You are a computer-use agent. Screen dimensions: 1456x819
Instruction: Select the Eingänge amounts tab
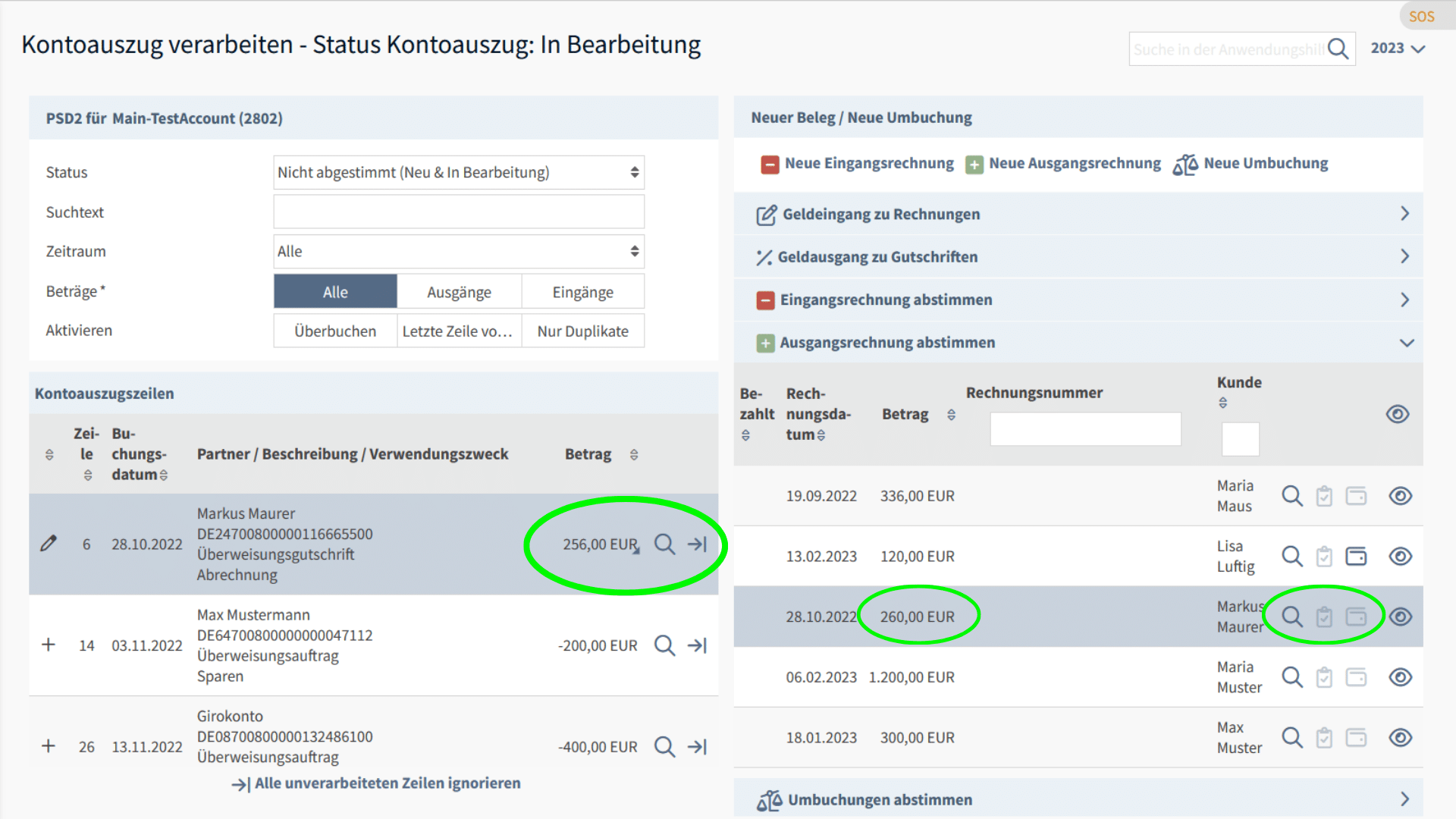click(582, 292)
